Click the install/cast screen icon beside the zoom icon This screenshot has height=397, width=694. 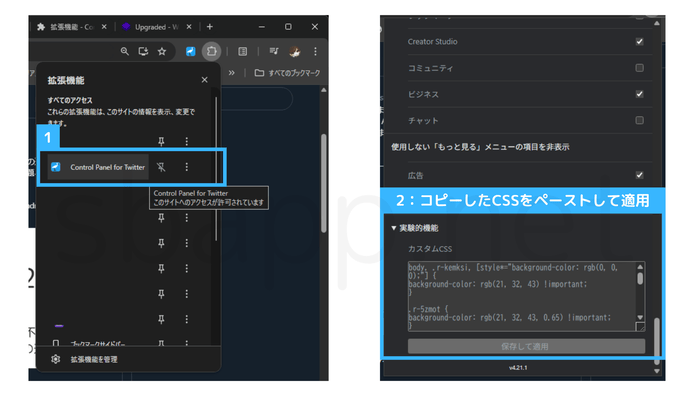[x=143, y=52]
